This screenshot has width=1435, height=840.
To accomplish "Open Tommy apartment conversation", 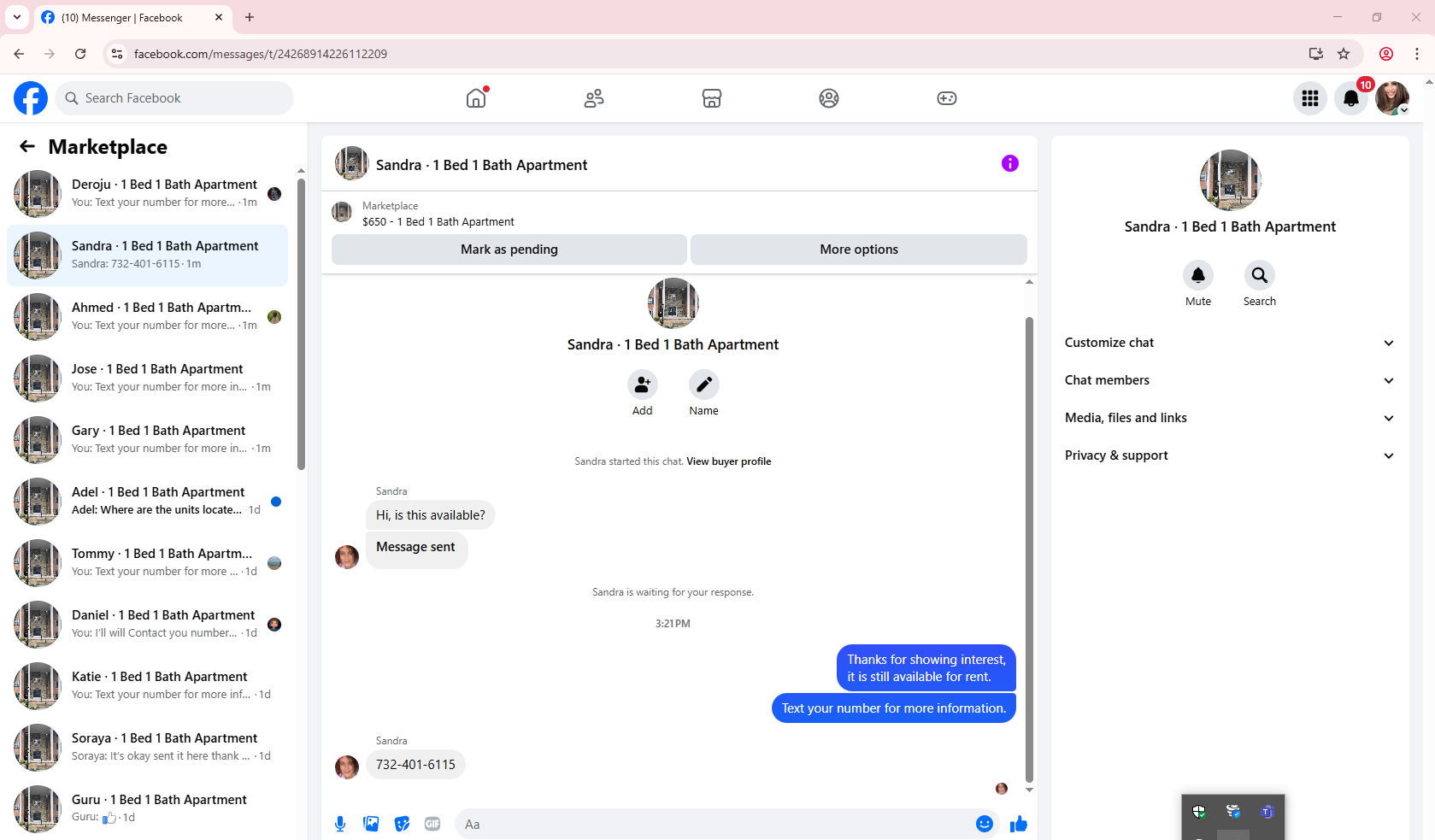I will click(x=147, y=563).
